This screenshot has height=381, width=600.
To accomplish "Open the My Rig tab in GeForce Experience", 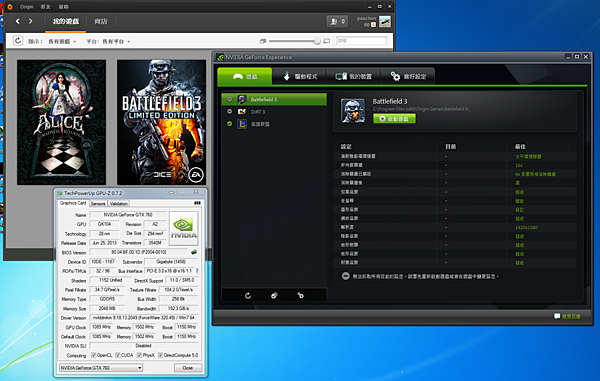I will (x=354, y=77).
